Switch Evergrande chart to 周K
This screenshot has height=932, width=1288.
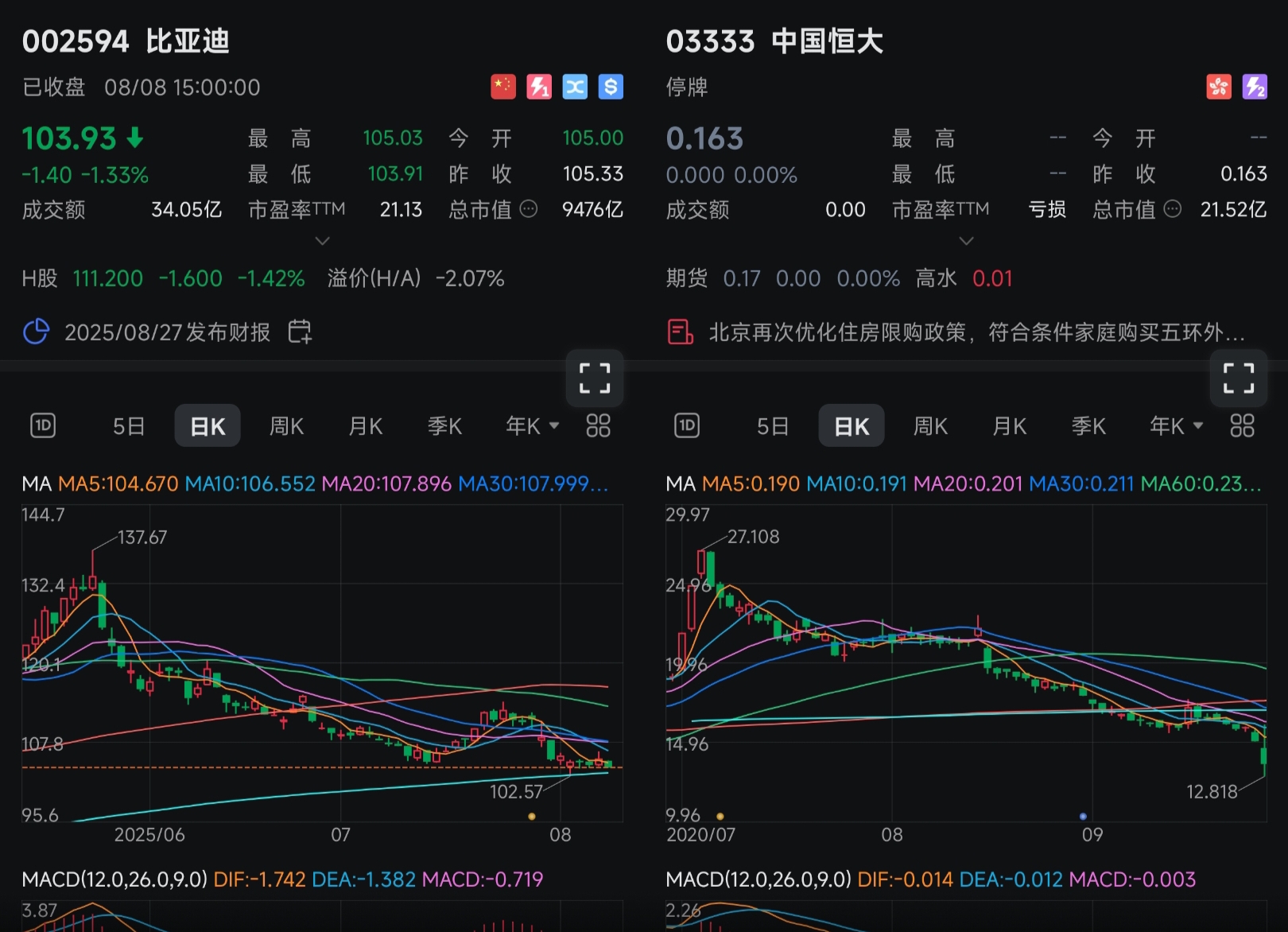click(x=931, y=426)
